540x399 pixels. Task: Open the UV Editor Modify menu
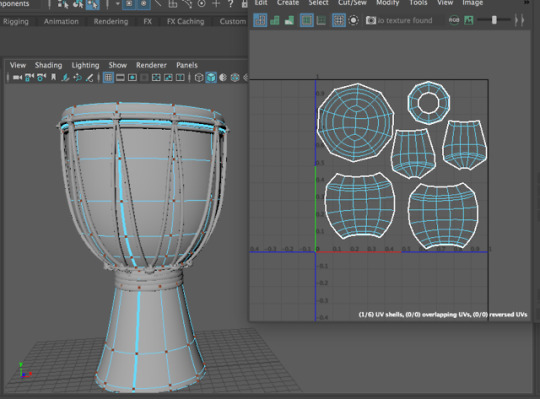point(388,3)
